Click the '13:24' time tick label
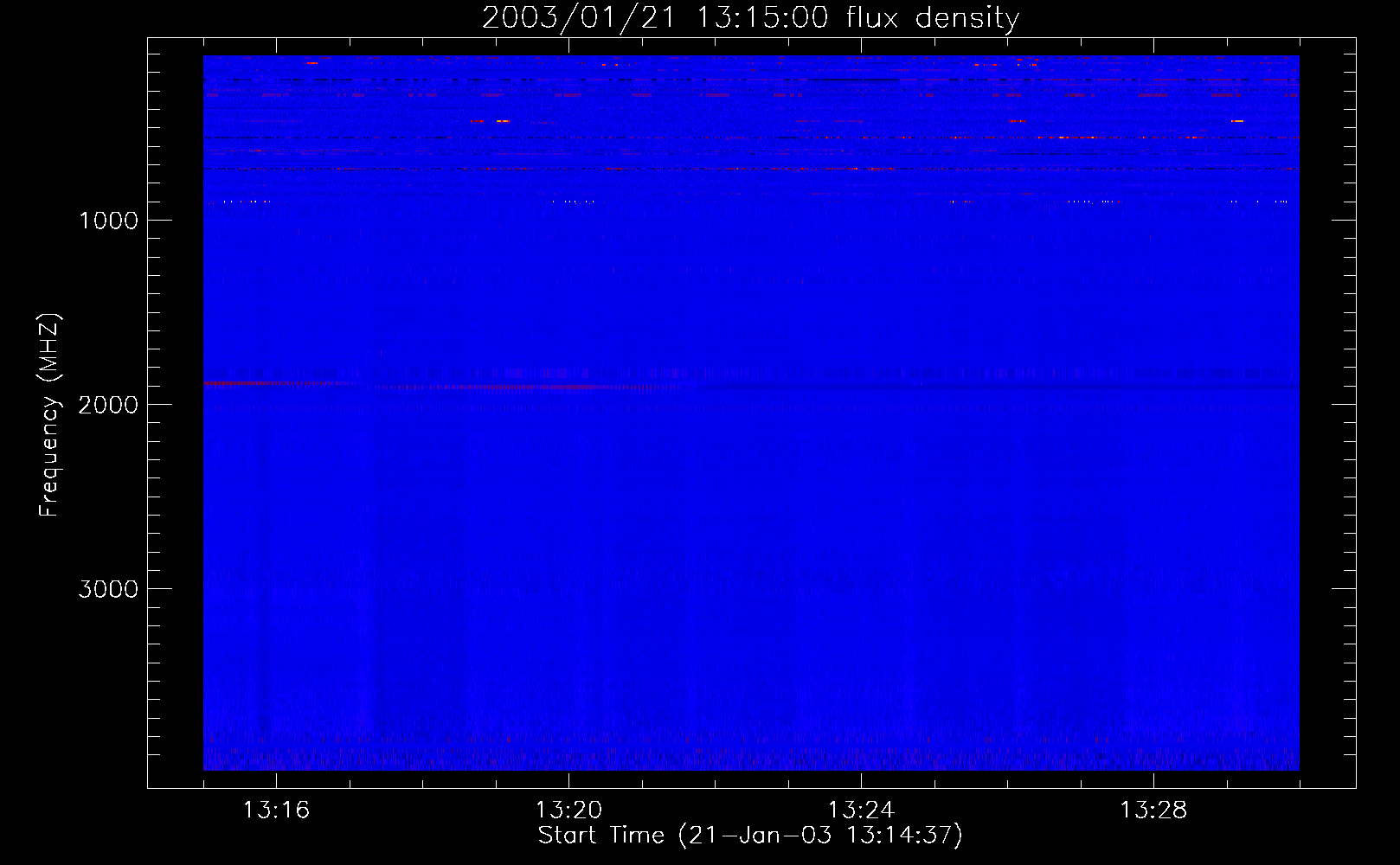The image size is (1400, 865). click(861, 810)
